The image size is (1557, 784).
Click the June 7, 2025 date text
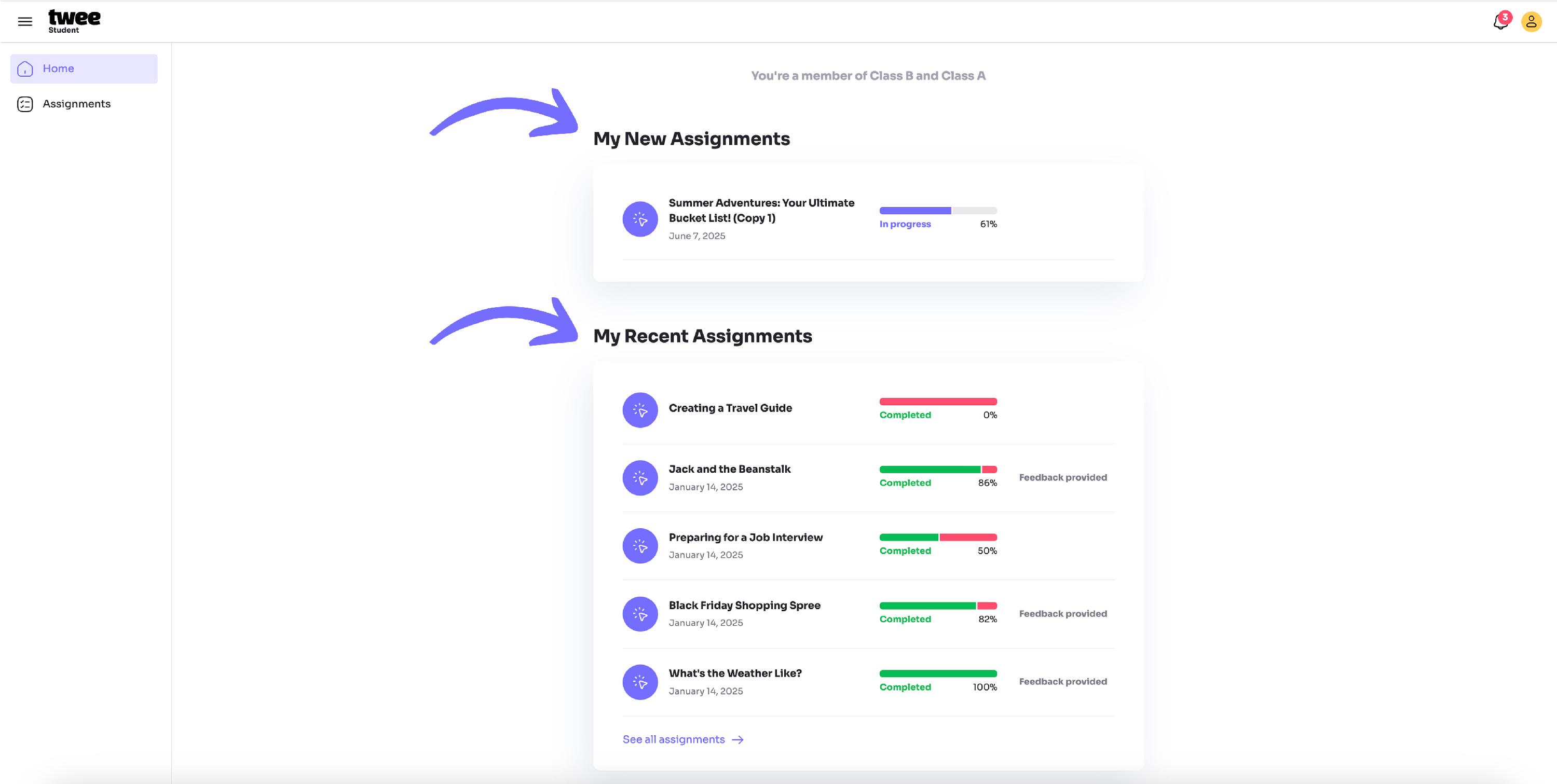(x=697, y=237)
